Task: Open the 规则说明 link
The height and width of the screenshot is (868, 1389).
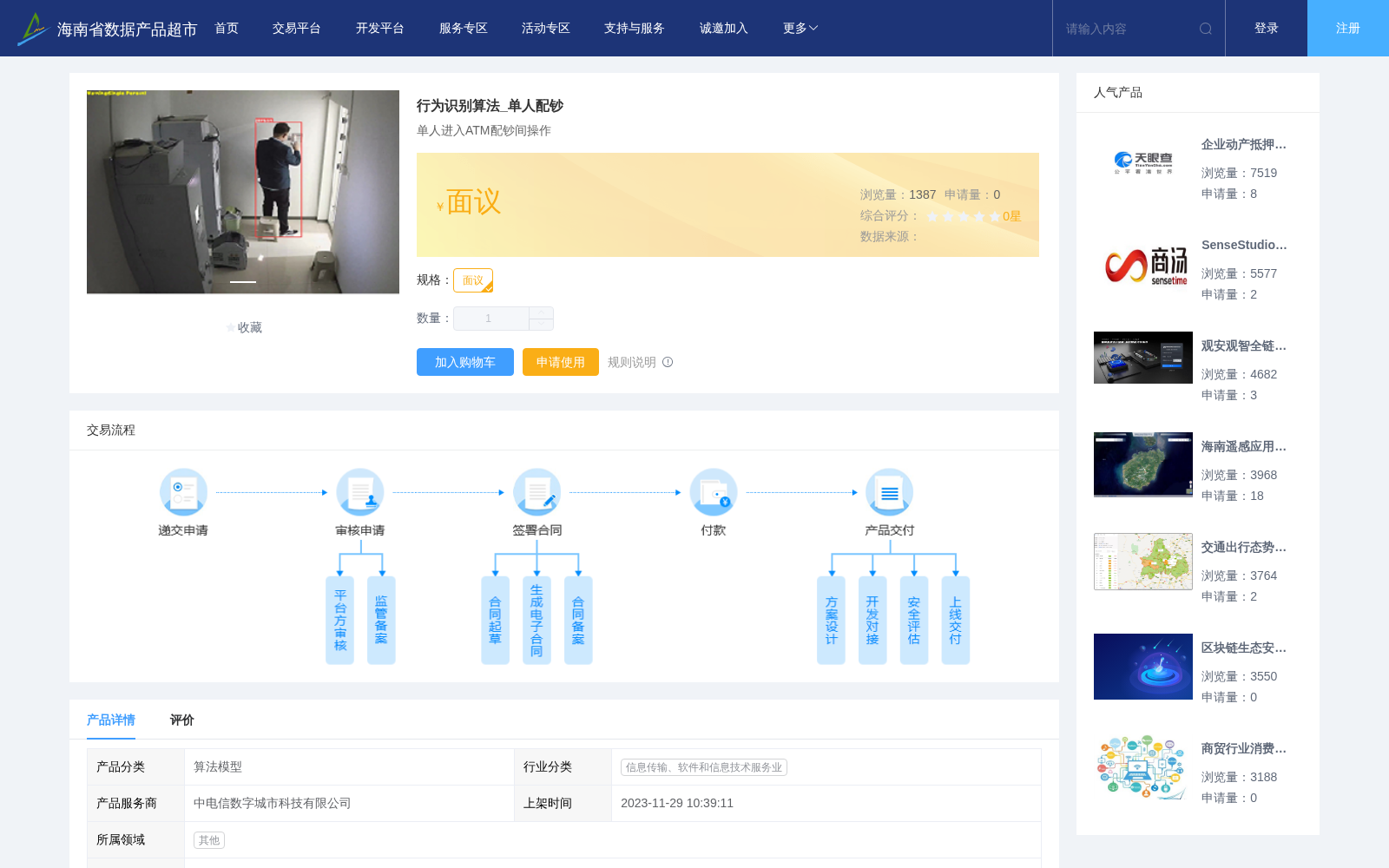Action: [x=632, y=362]
